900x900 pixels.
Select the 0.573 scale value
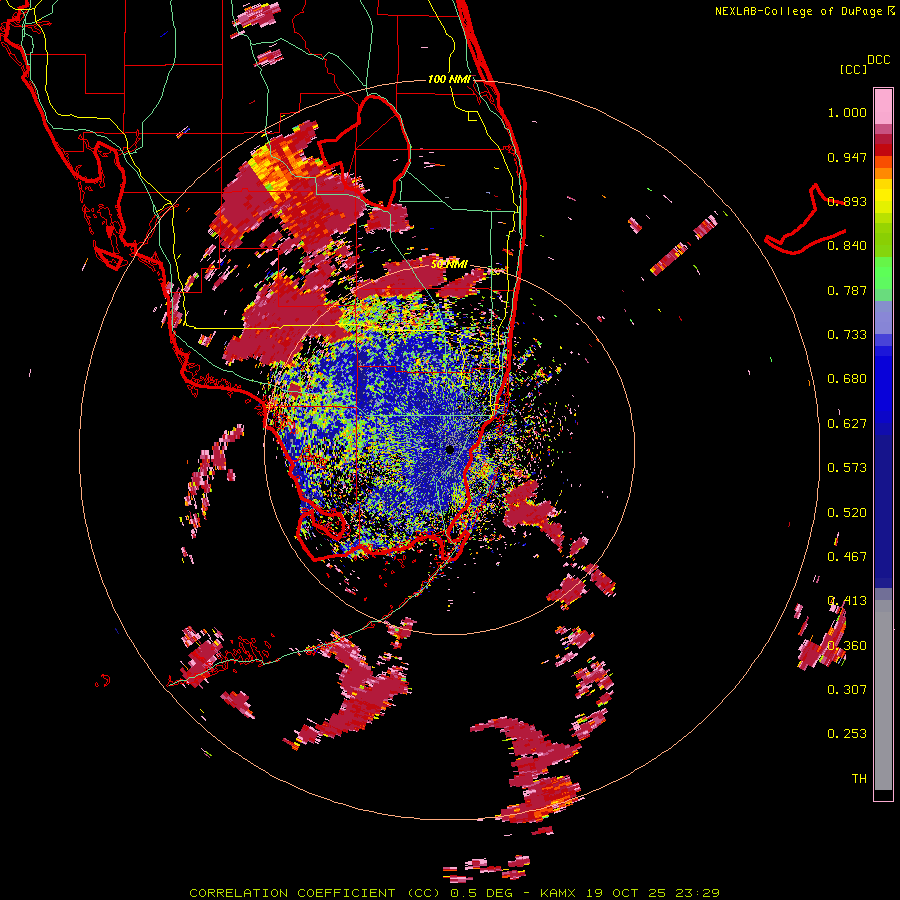[847, 468]
